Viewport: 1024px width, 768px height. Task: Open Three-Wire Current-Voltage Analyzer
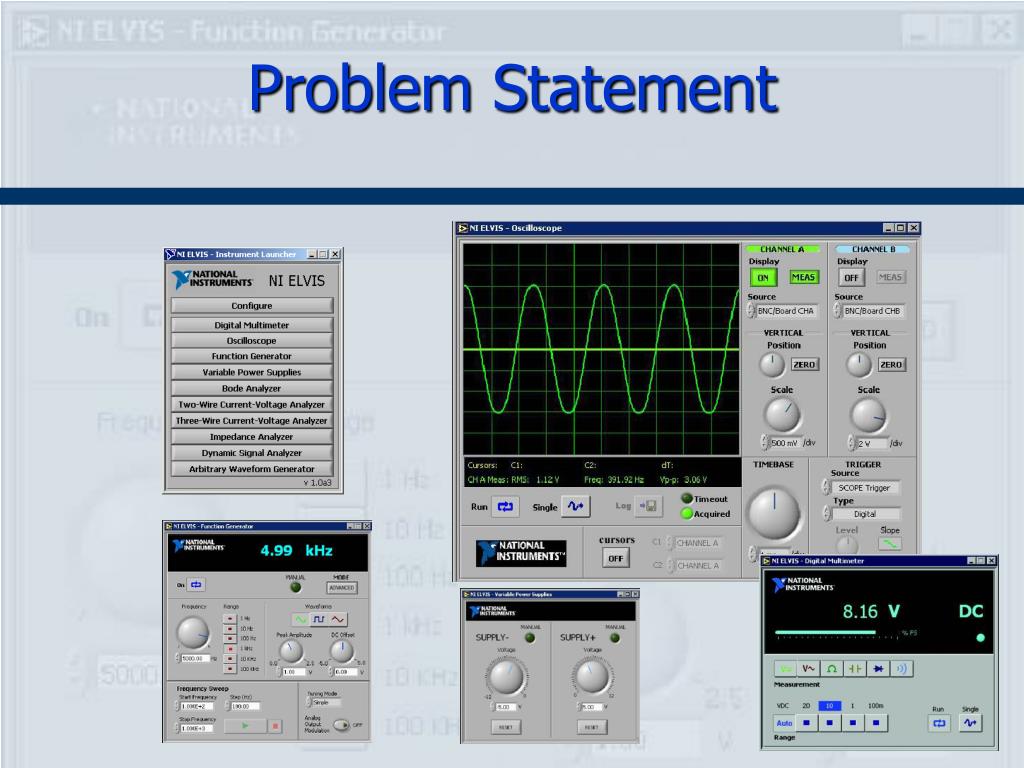click(x=251, y=421)
